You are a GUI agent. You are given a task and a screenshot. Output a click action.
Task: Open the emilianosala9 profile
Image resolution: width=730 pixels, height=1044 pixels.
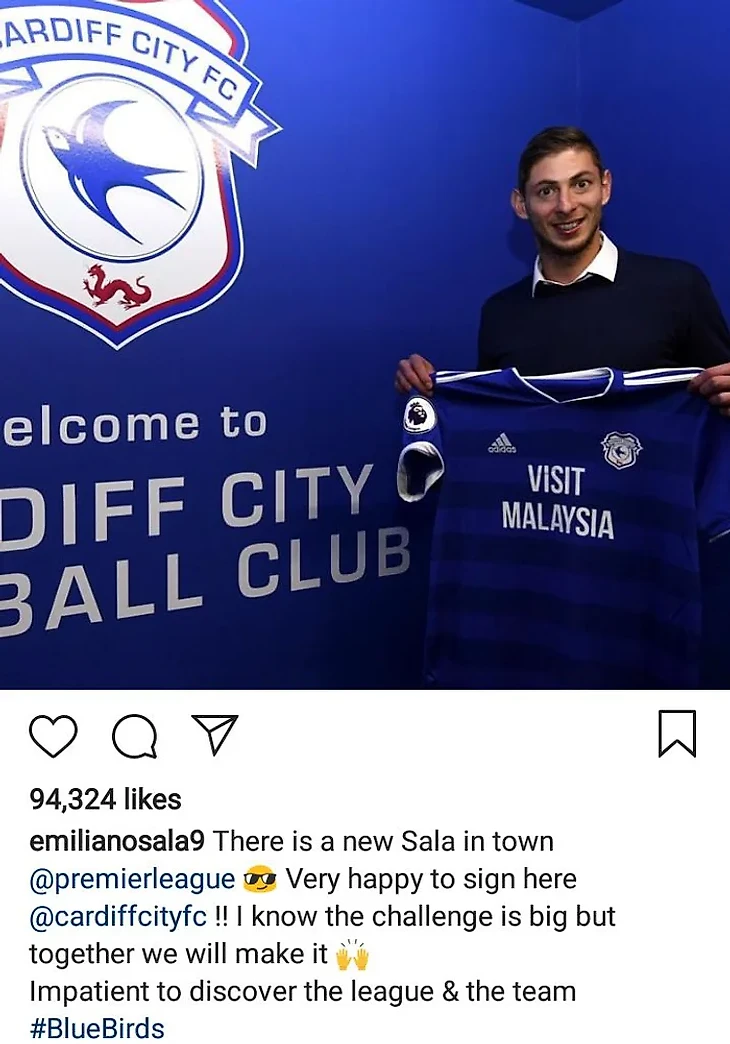[117, 841]
